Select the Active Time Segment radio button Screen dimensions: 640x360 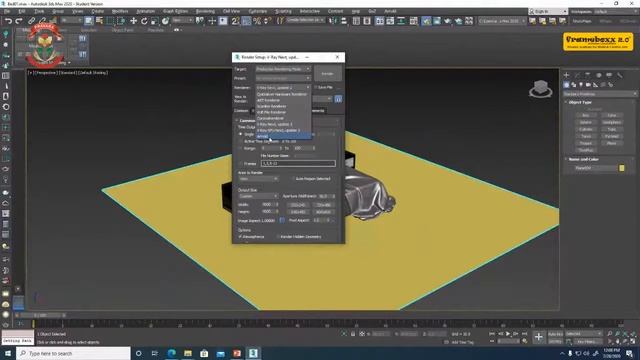tap(240, 141)
